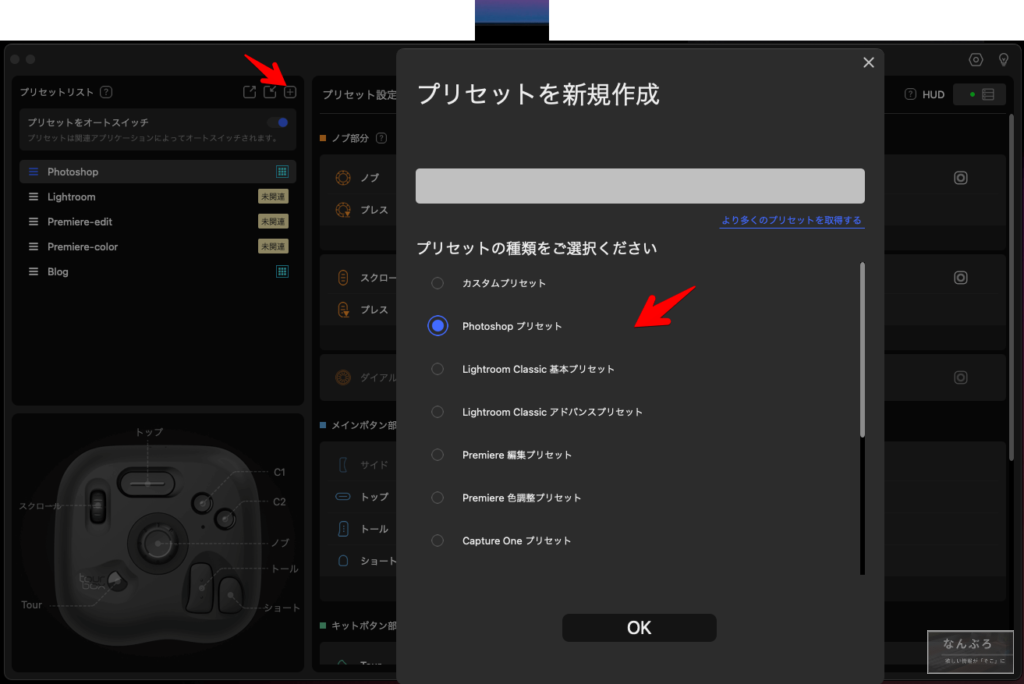Select the カスタムプリセット radio option
This screenshot has height=684, width=1024.
437,283
